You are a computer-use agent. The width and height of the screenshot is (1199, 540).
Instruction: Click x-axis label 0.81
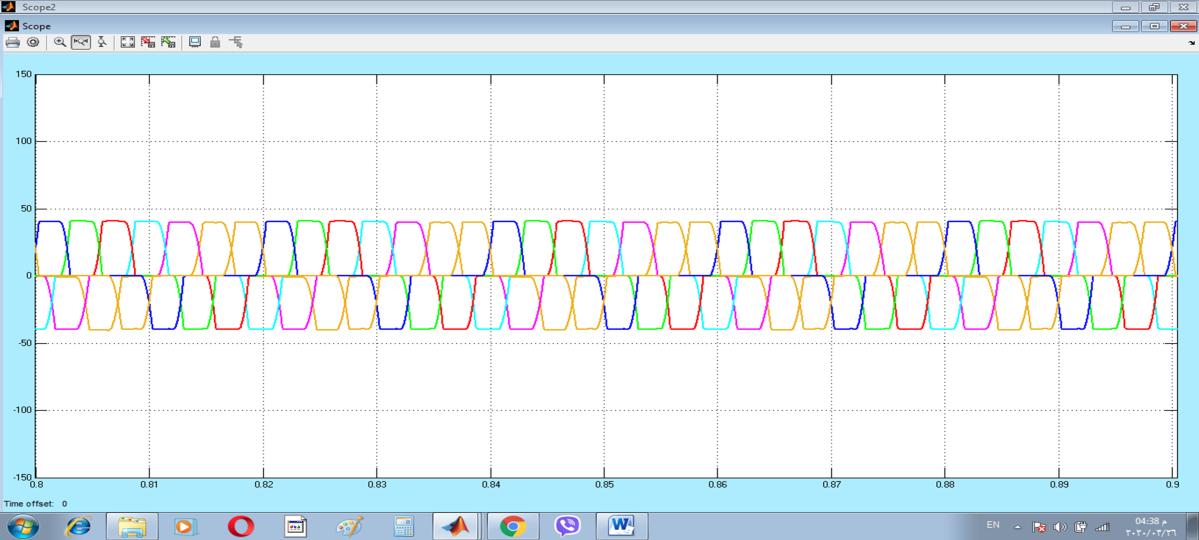click(x=149, y=485)
